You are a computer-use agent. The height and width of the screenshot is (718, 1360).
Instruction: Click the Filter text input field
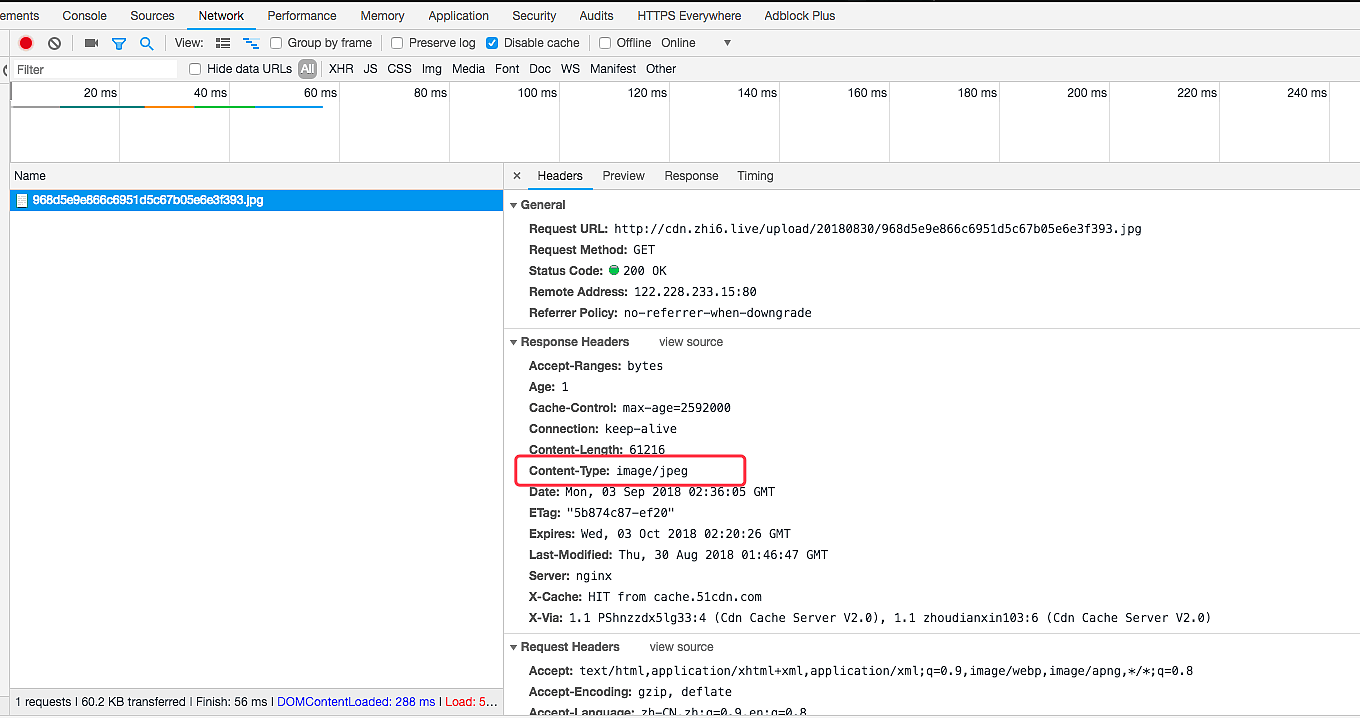(95, 70)
